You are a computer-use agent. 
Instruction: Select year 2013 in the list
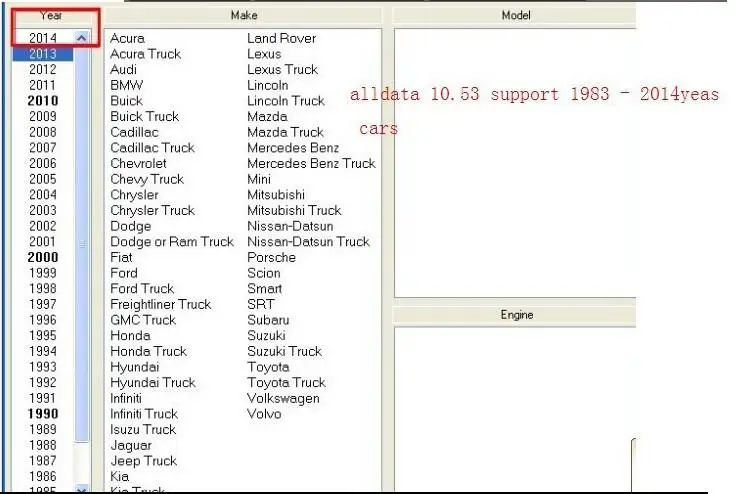click(43, 54)
